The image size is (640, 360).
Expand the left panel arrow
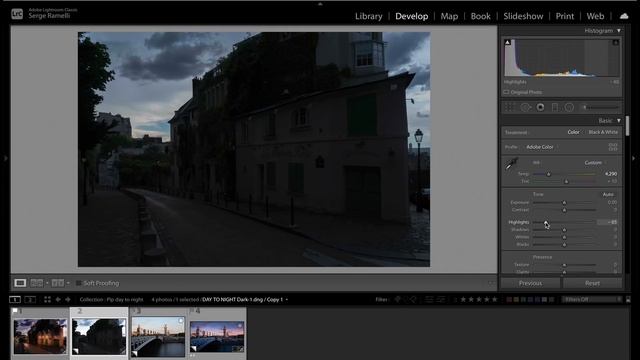coord(5,158)
